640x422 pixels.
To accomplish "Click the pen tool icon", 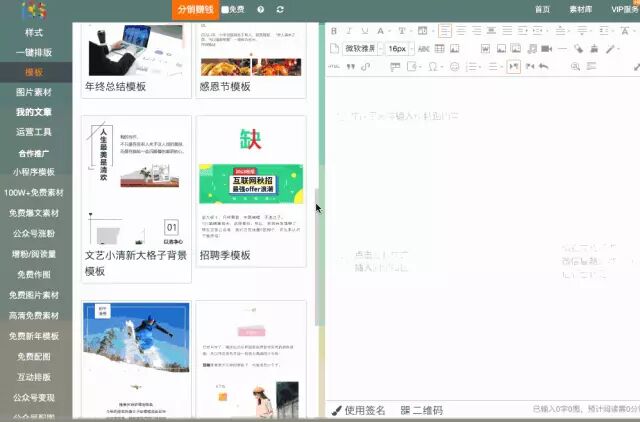I will tap(611, 49).
